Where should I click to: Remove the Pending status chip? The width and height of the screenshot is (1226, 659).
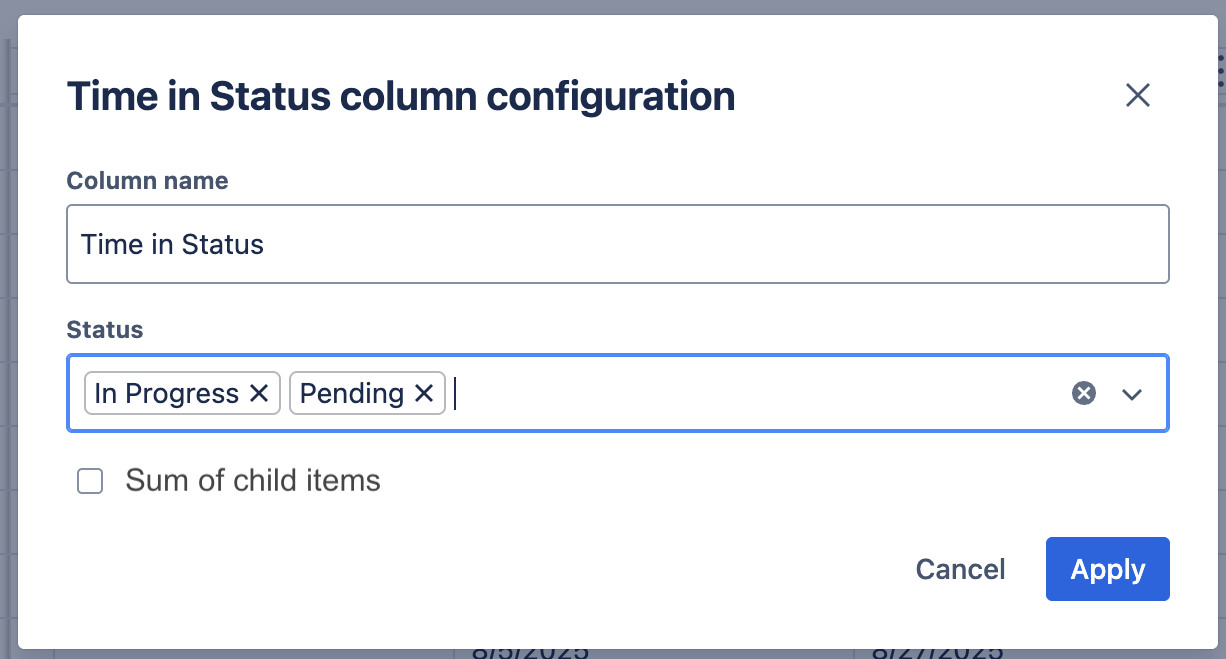(424, 394)
